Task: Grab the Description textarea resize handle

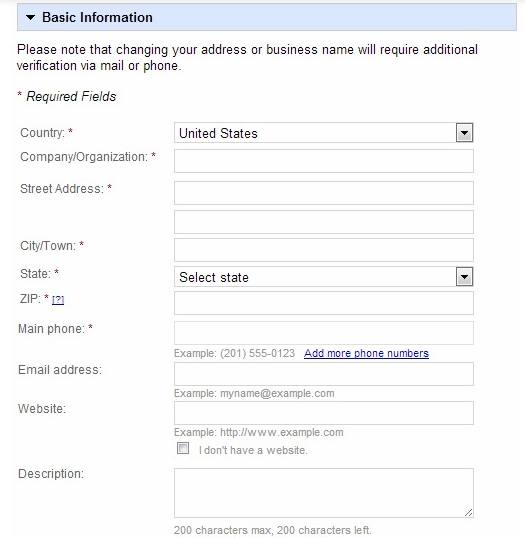Action: click(468, 512)
